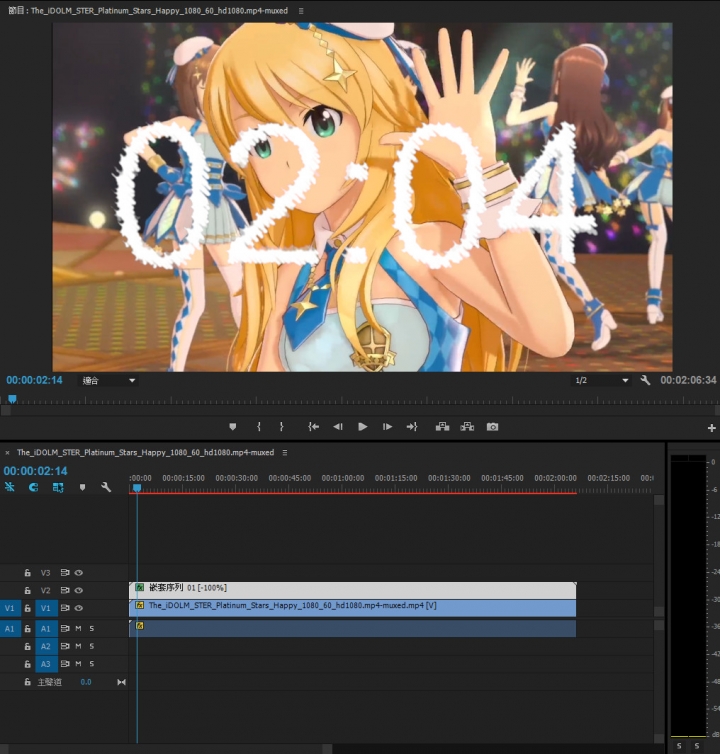Select the timeline sequence tab title
Viewport: 720px width, 754px height.
tap(145, 452)
